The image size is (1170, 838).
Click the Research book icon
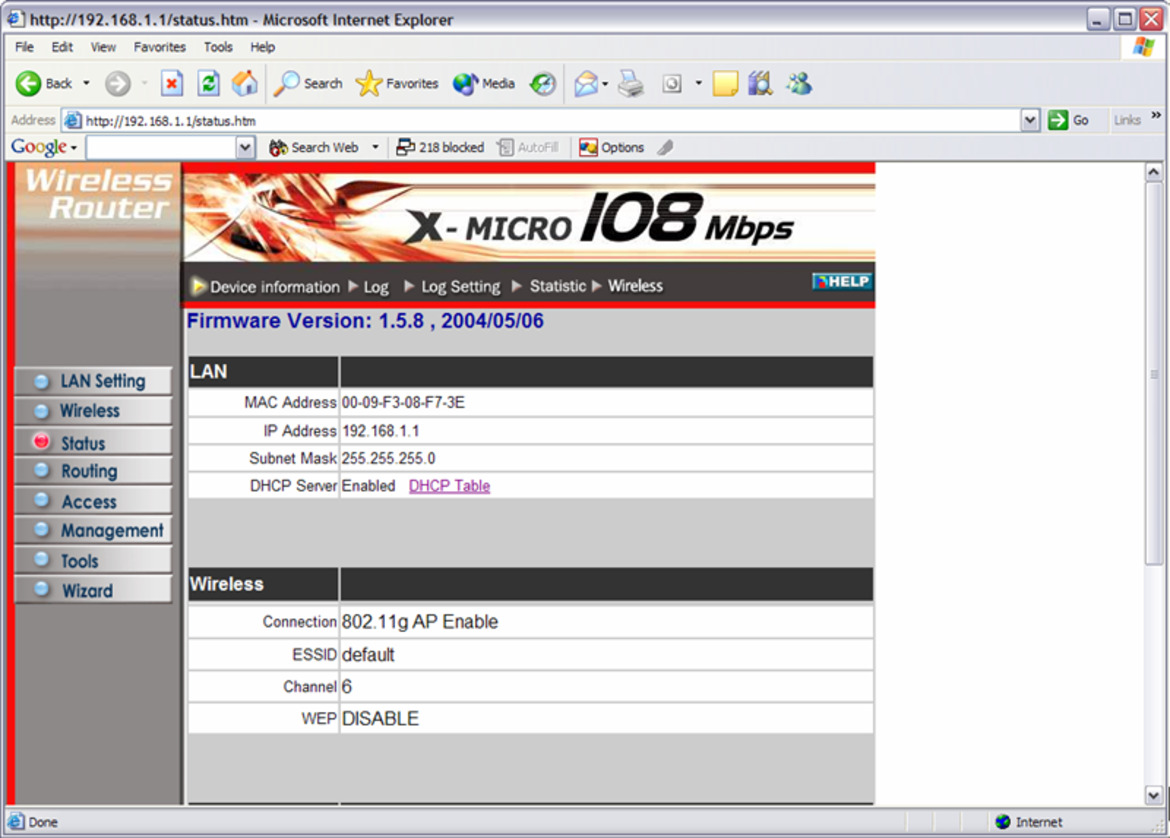(760, 84)
